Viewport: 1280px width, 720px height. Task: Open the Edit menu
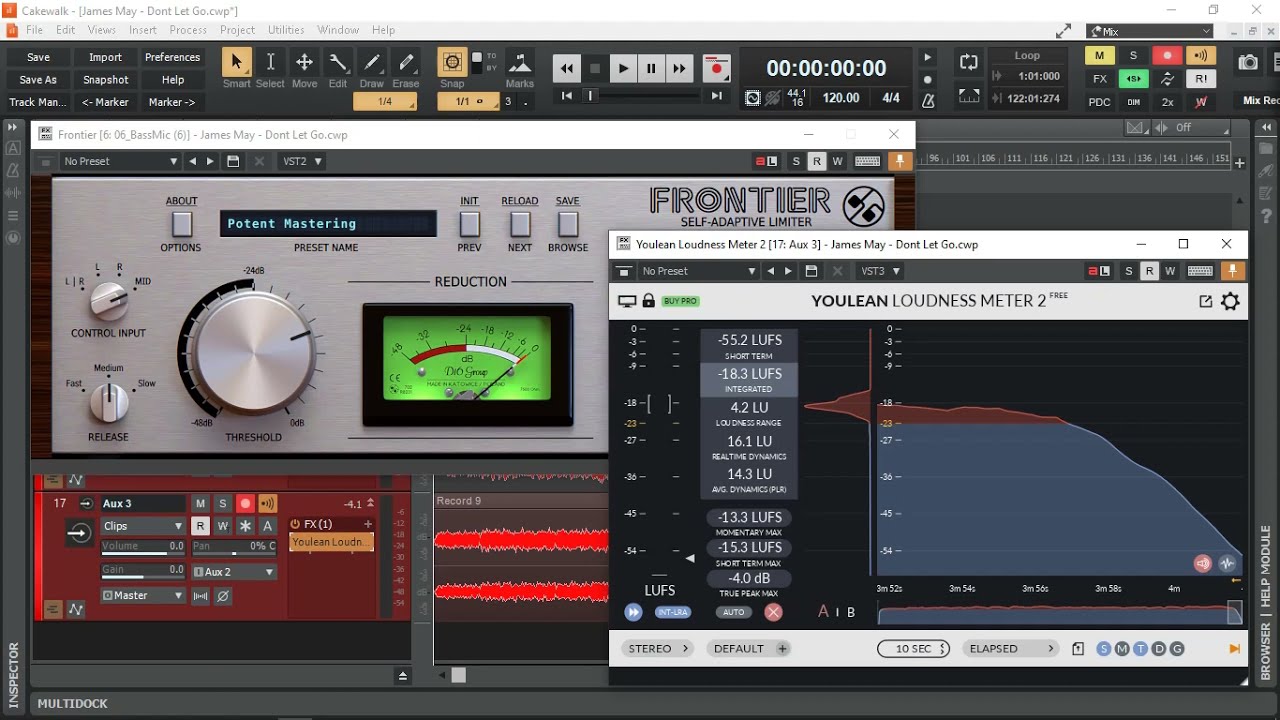66,30
